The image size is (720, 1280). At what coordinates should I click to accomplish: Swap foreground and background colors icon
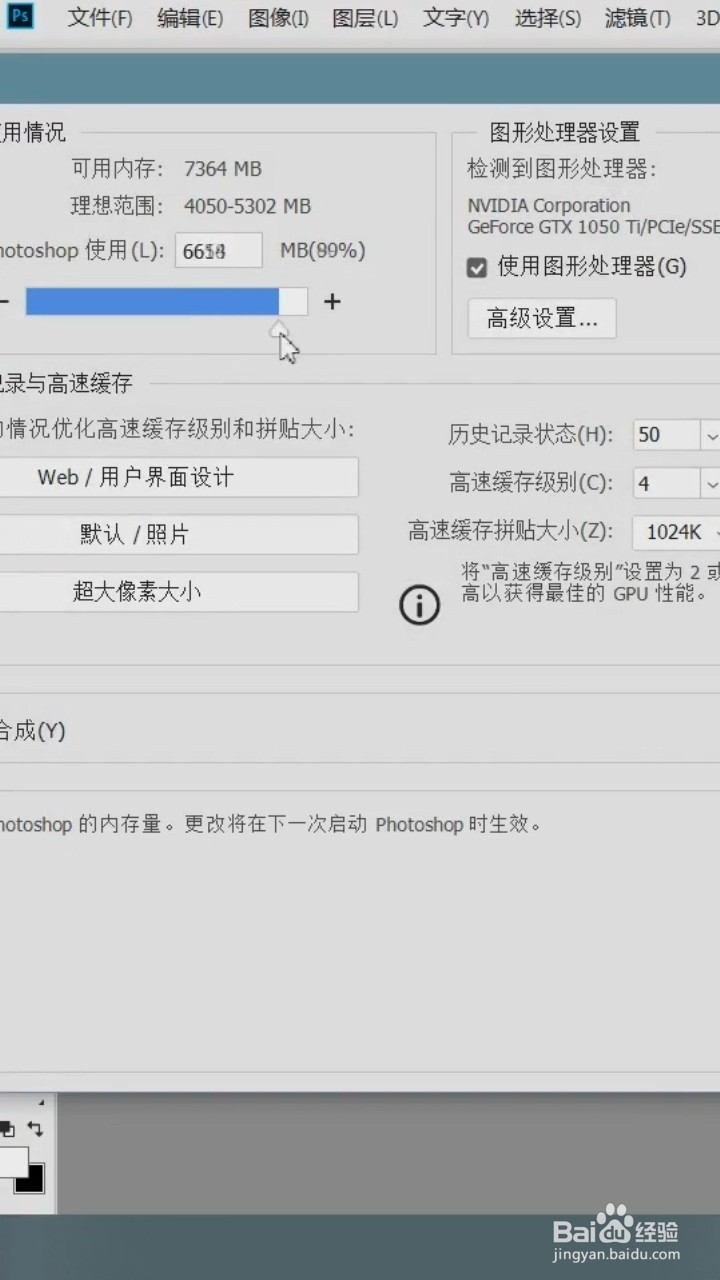tap(35, 1129)
